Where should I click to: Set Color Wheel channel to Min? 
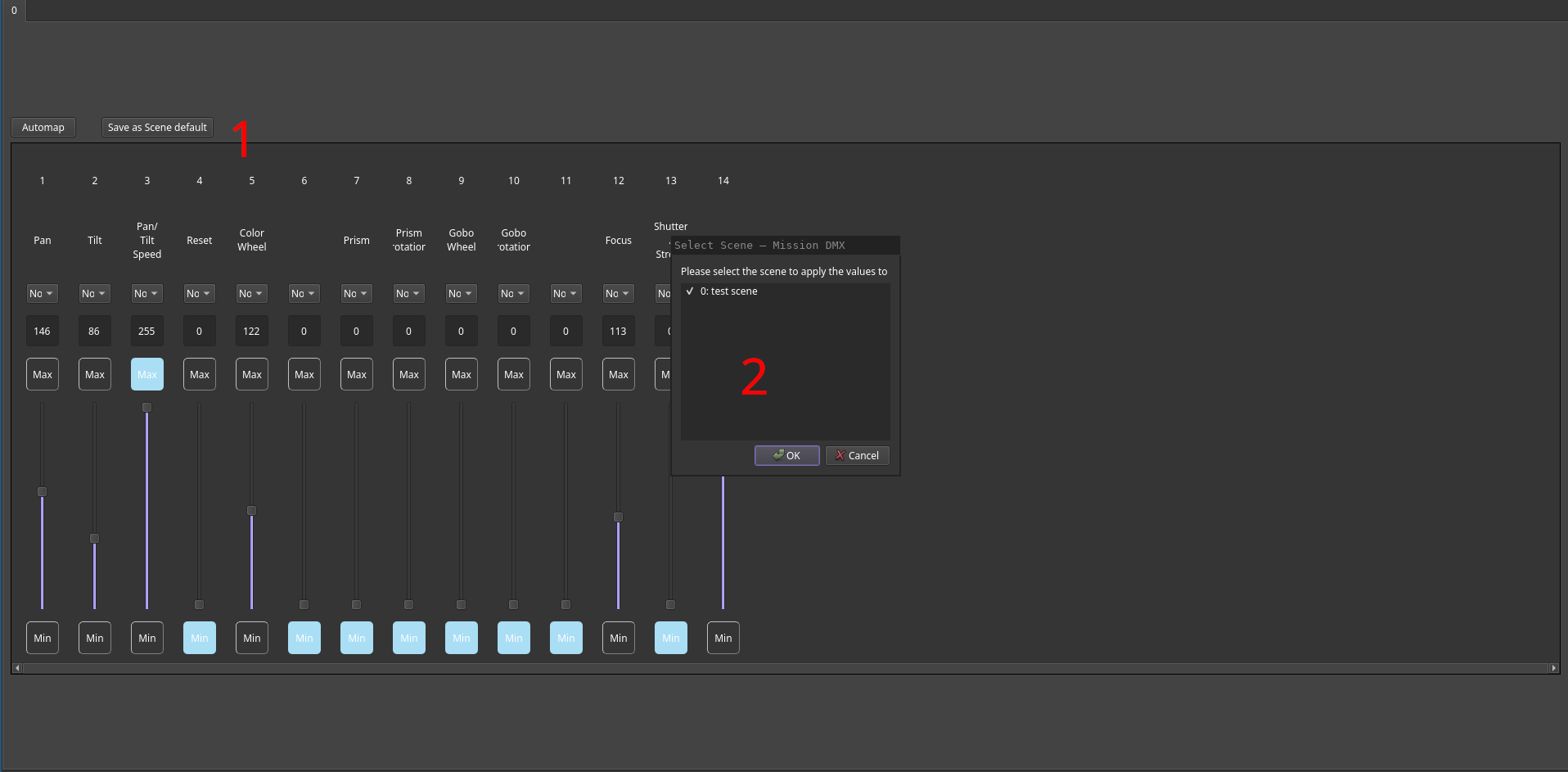point(252,638)
